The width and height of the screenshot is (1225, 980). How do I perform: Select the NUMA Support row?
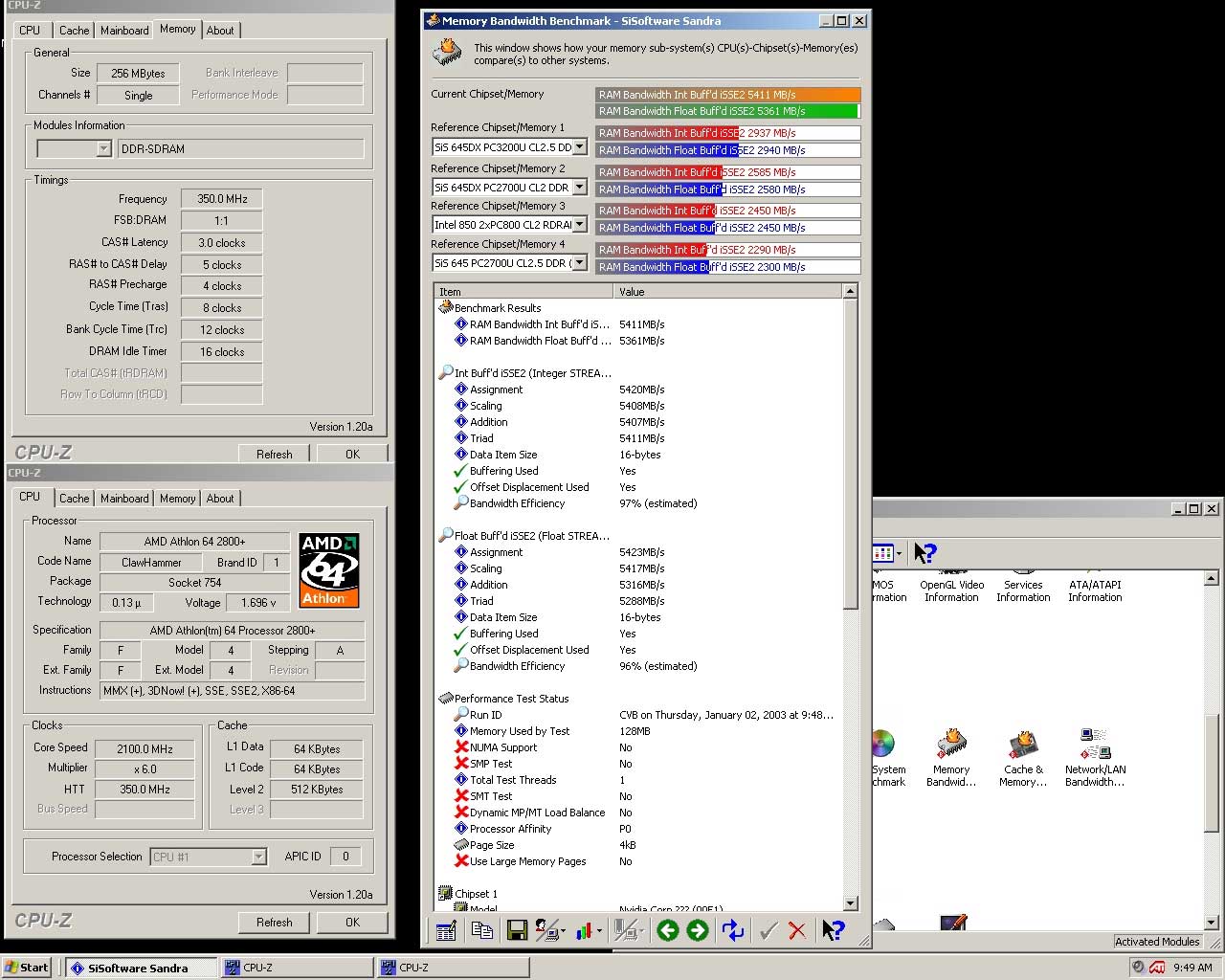(639, 747)
